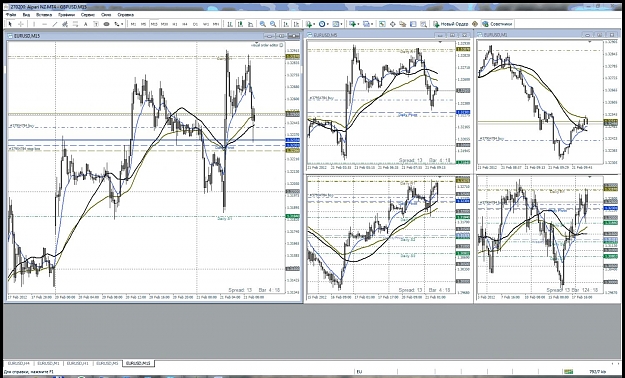The image size is (625, 378).
Task: Activate the crosshair tool
Action: tap(21, 24)
